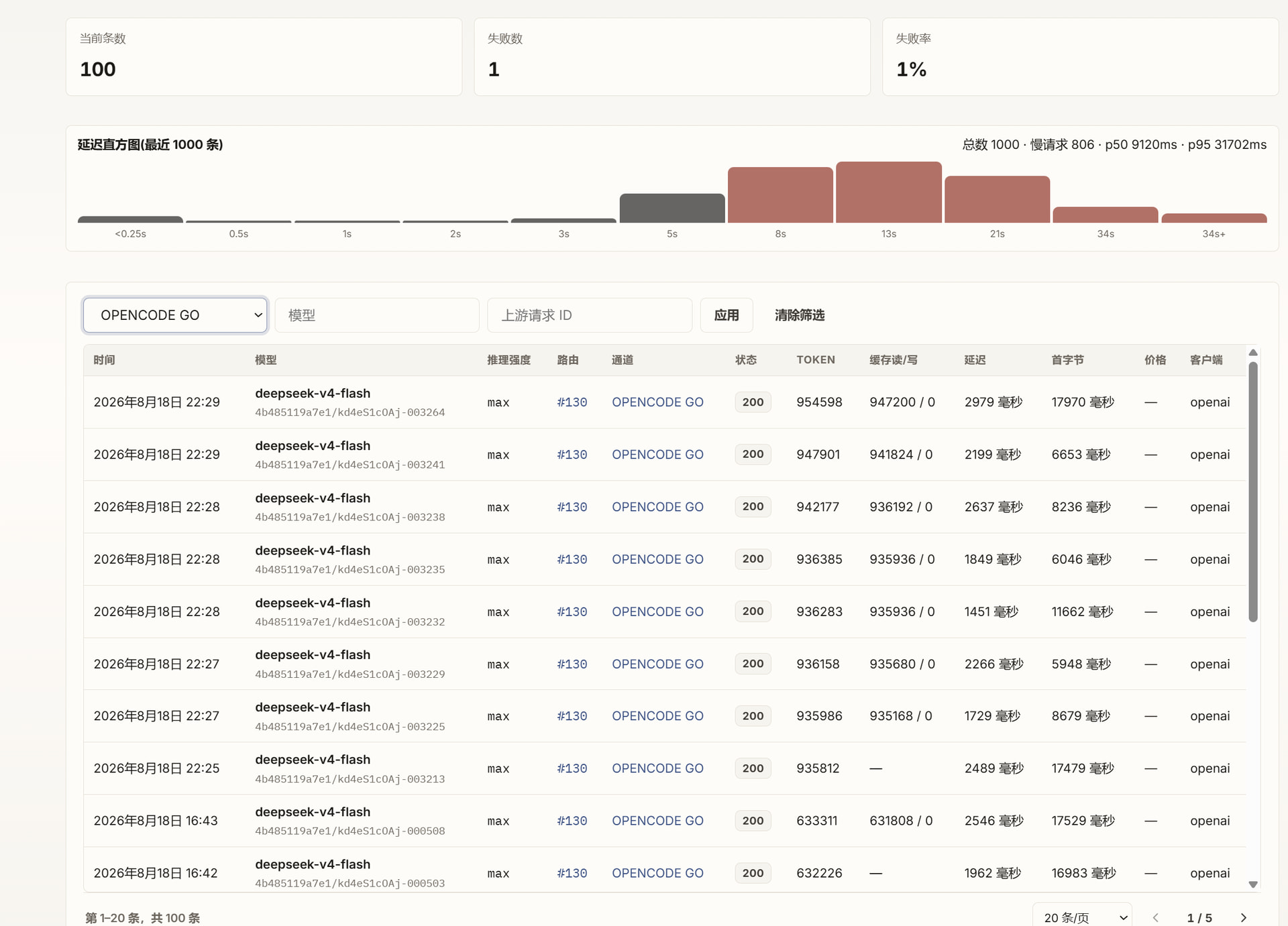Click the 应用 button
Image resolution: width=1288 pixels, height=926 pixels.
point(727,315)
